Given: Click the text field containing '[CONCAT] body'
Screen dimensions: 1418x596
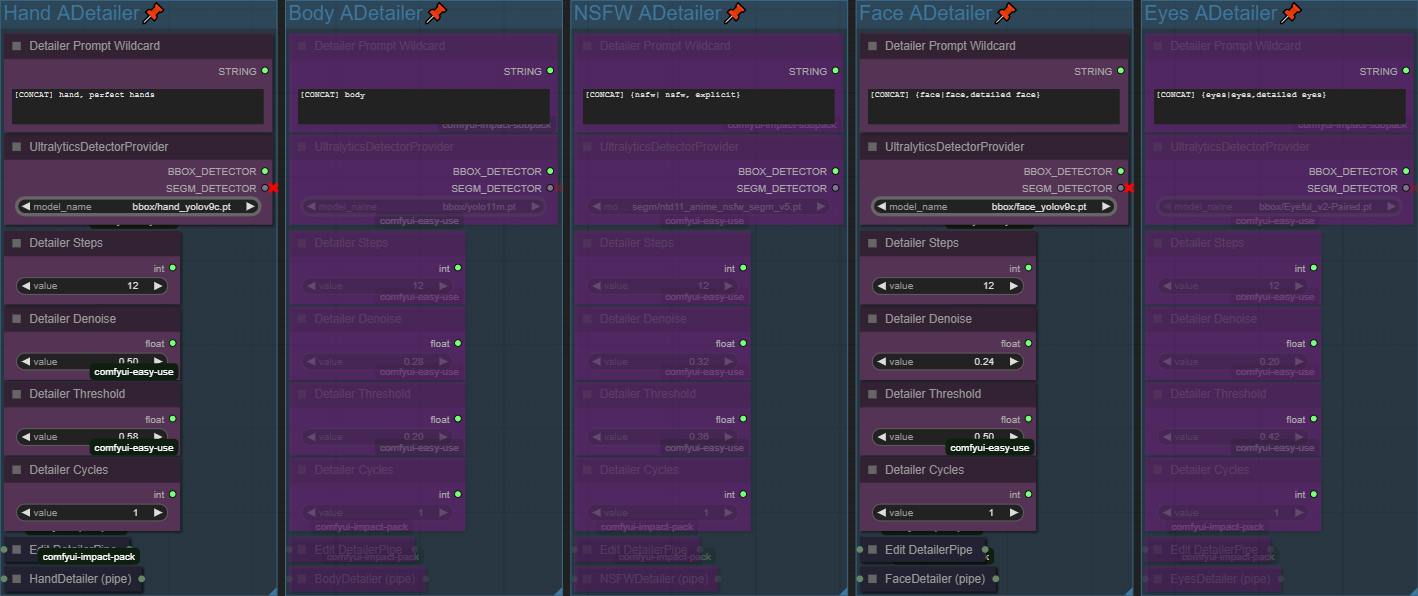Looking at the screenshot, I should pyautogui.click(x=424, y=106).
